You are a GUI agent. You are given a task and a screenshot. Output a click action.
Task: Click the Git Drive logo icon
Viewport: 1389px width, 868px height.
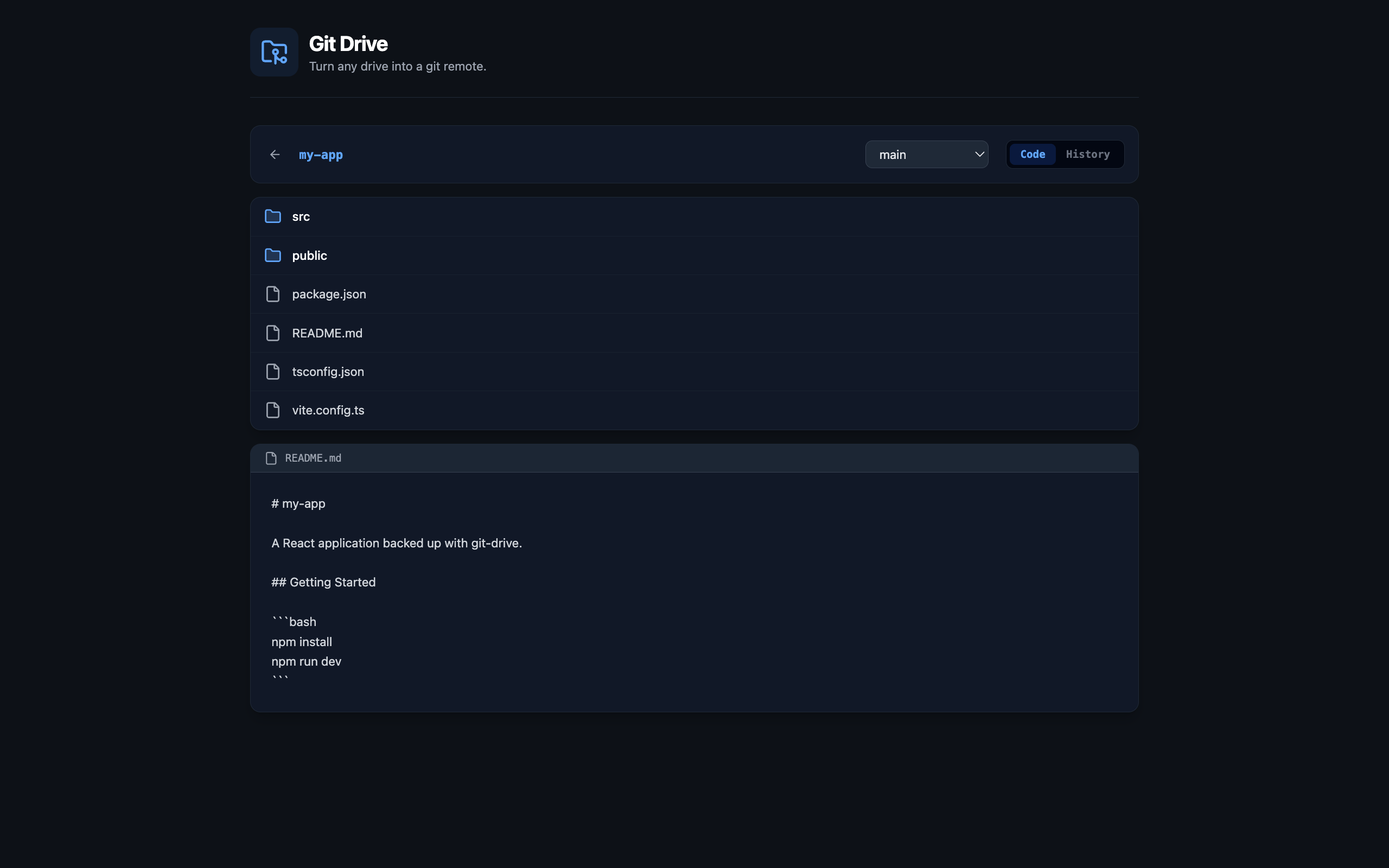[274, 52]
